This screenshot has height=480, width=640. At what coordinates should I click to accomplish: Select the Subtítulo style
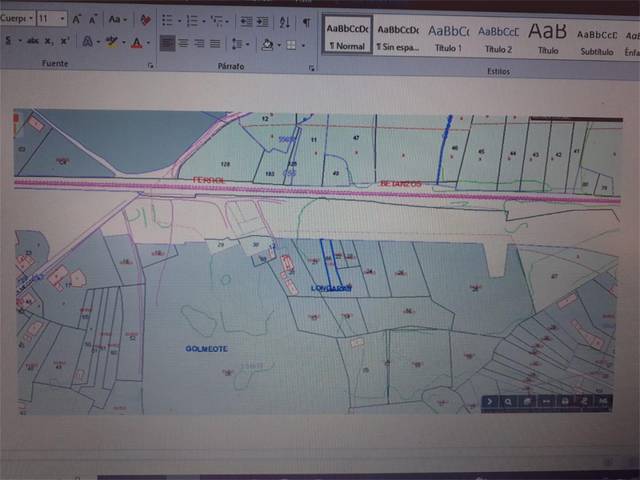click(597, 36)
